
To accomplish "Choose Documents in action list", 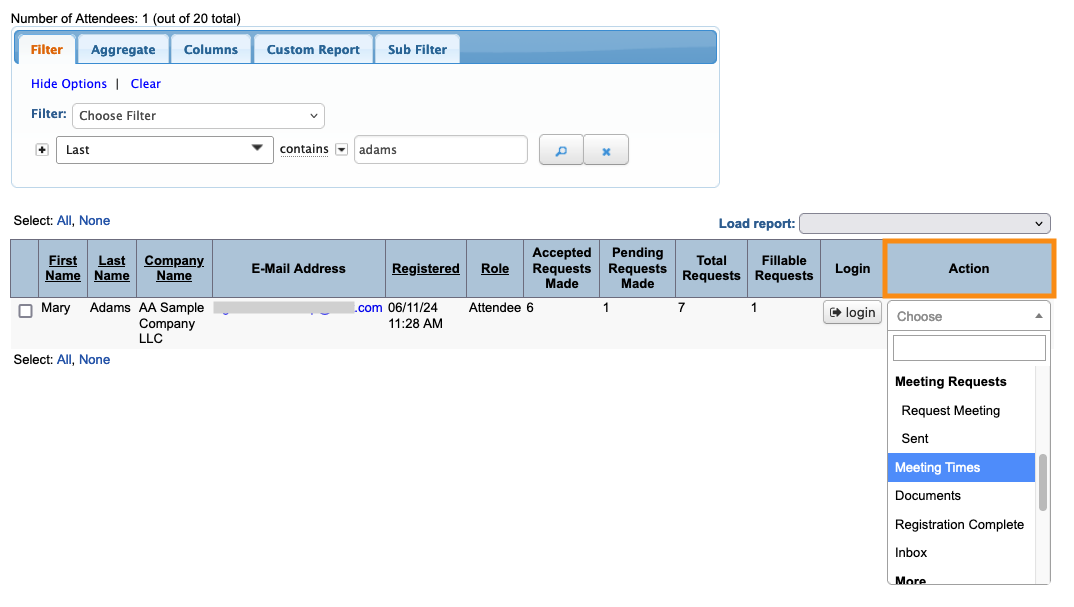I will click(x=961, y=495).
